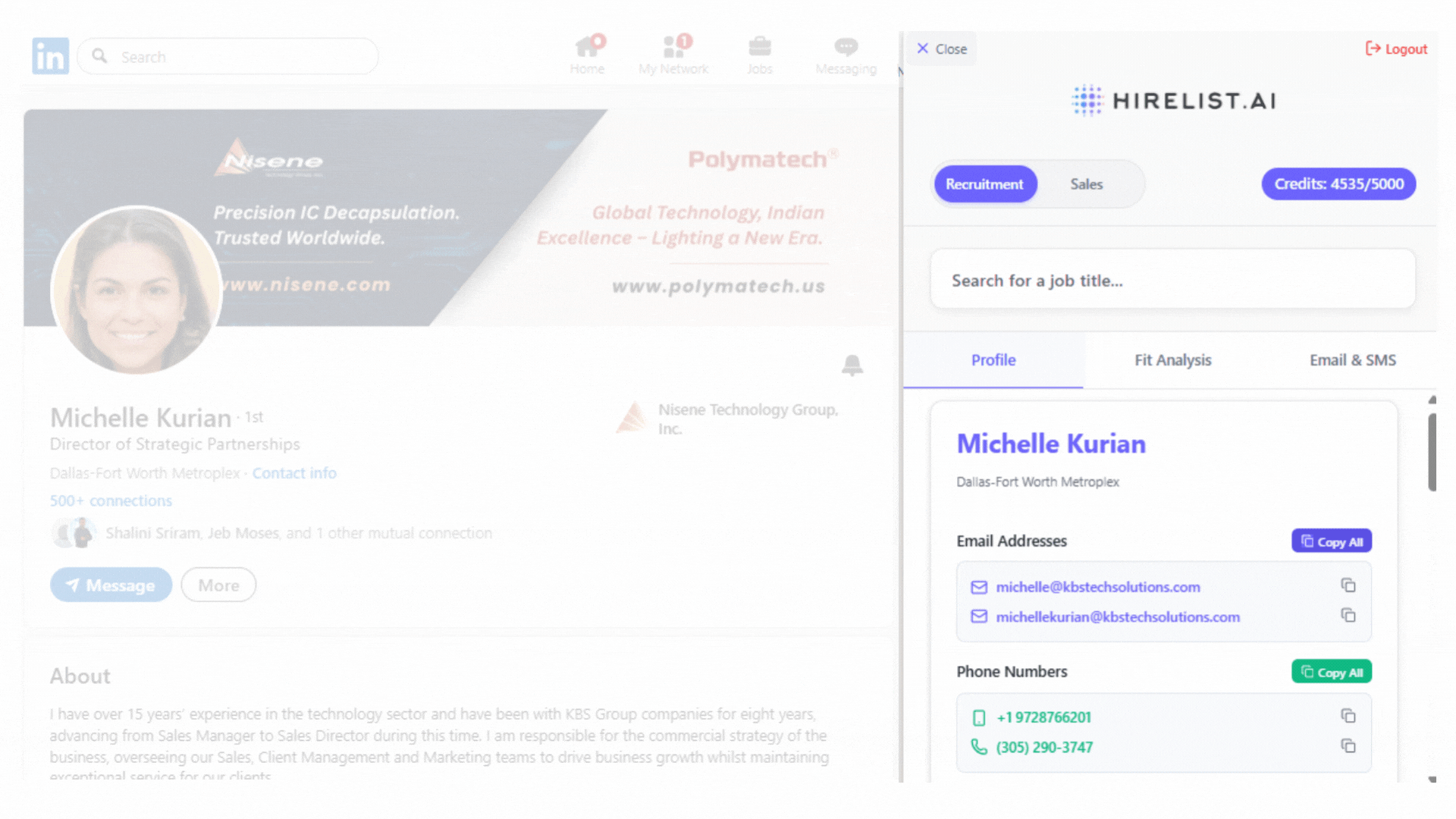
Task: Switch to Sales mode
Action: pos(1086,184)
